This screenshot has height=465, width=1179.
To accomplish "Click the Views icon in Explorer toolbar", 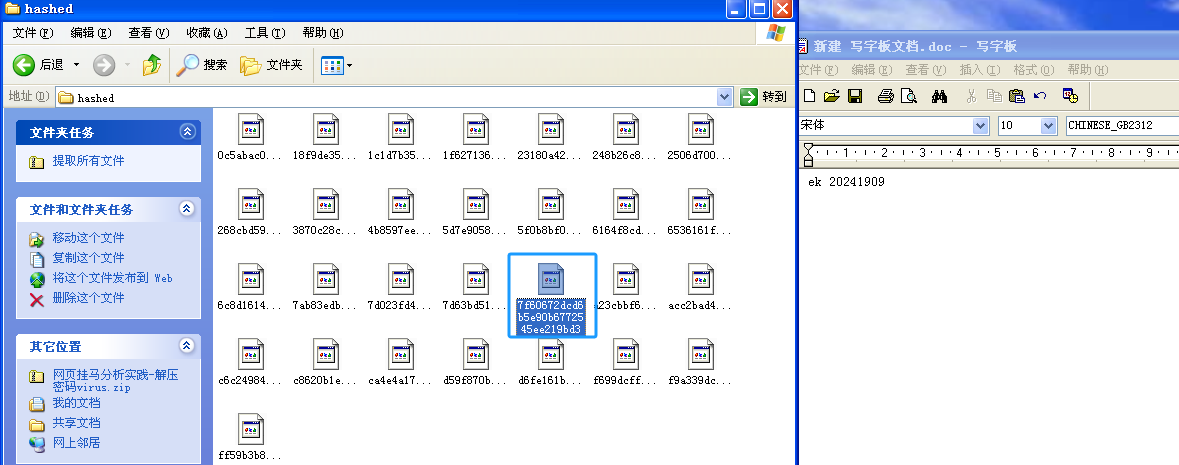I will click(332, 65).
